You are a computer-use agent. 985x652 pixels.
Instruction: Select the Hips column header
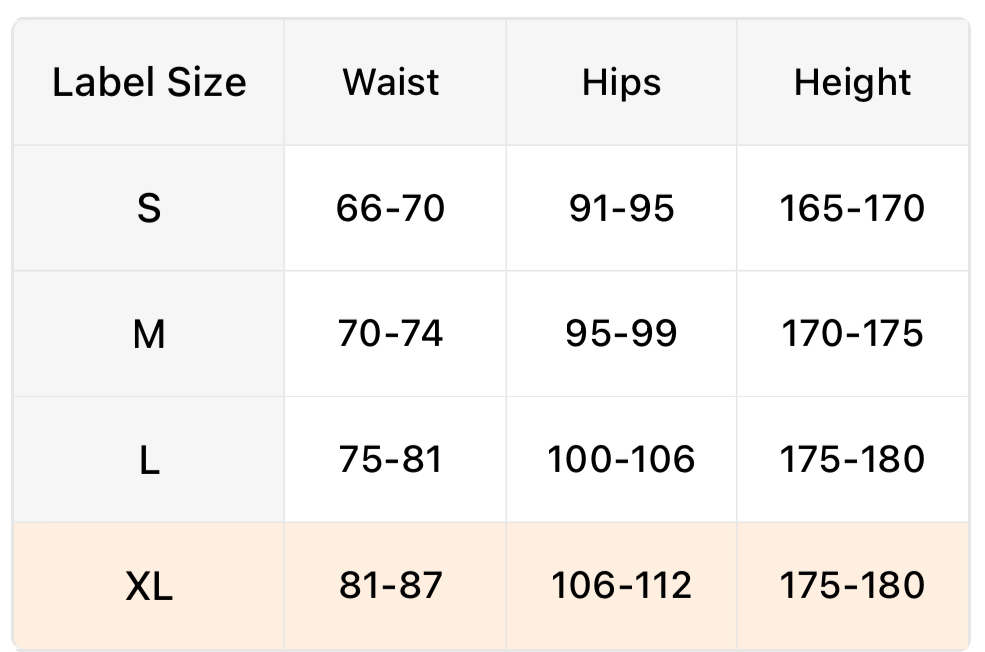621,82
